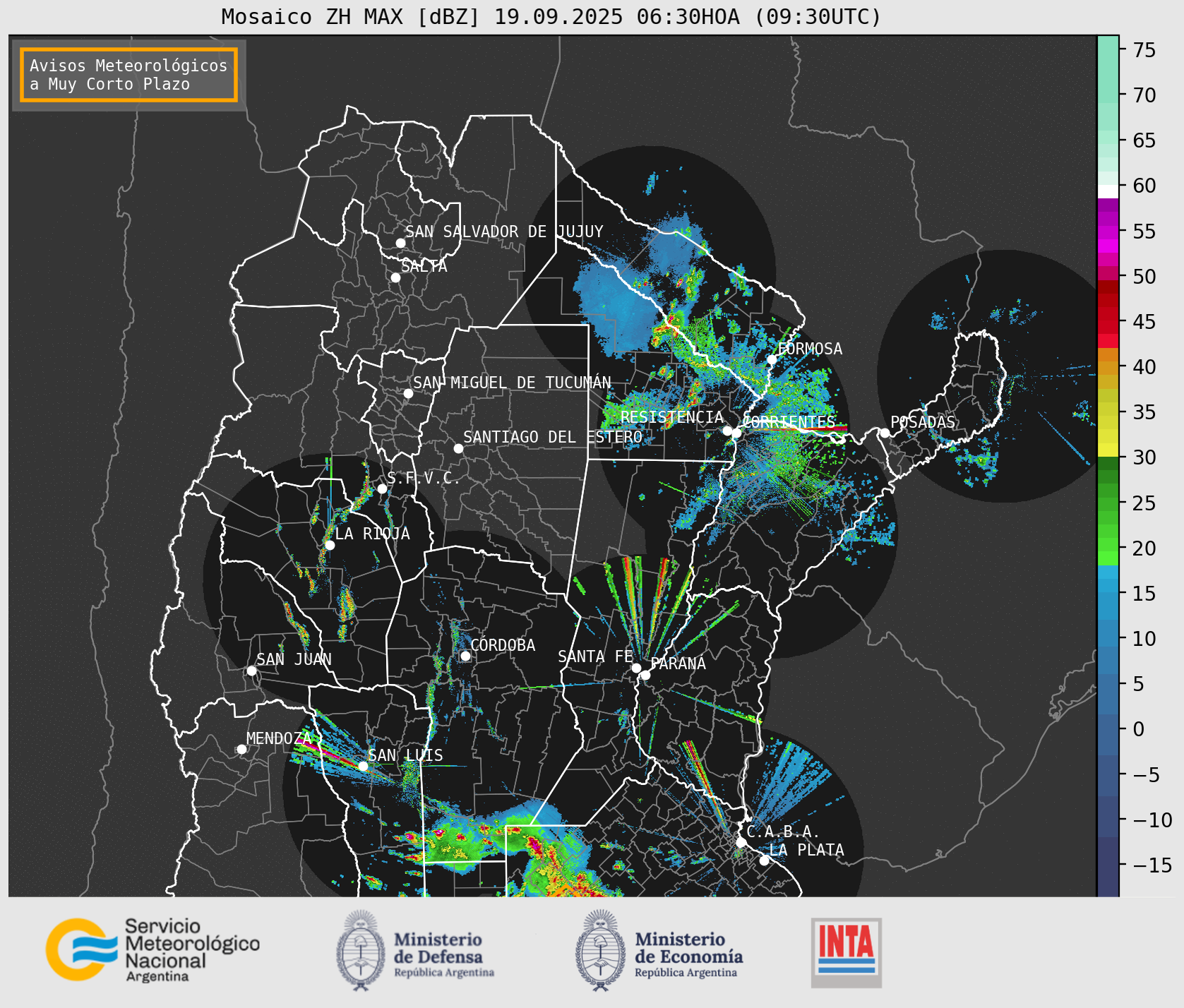
Task: Click the 45 scale label
Action: point(1144,322)
